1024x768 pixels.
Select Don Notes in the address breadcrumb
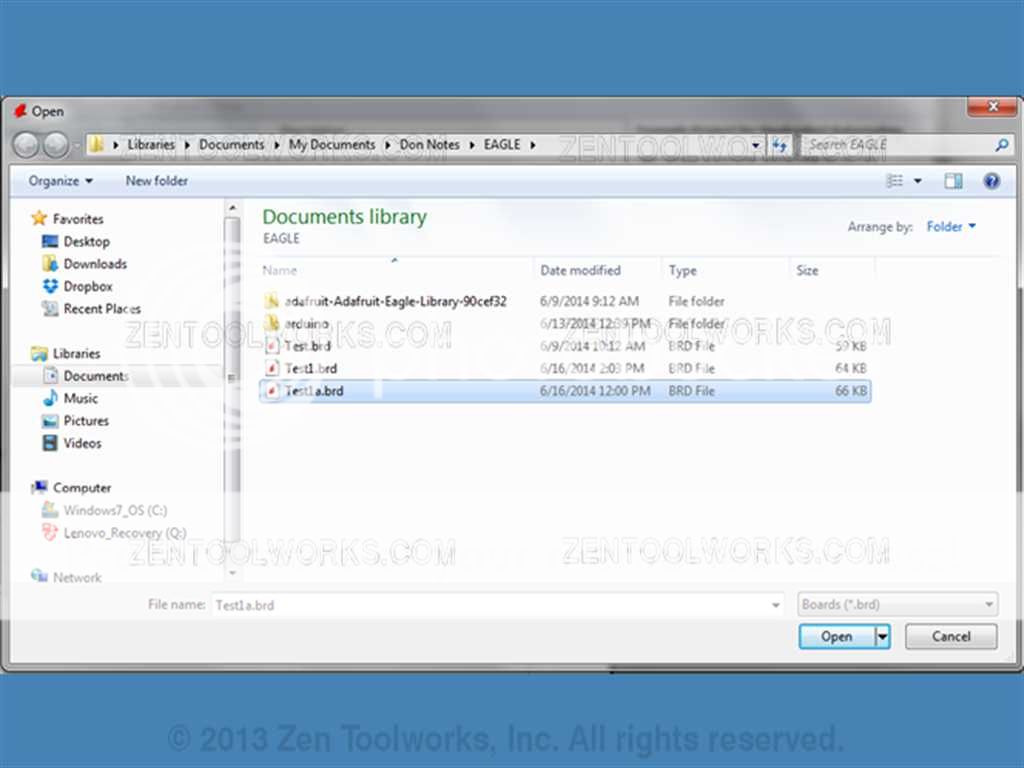[429, 145]
